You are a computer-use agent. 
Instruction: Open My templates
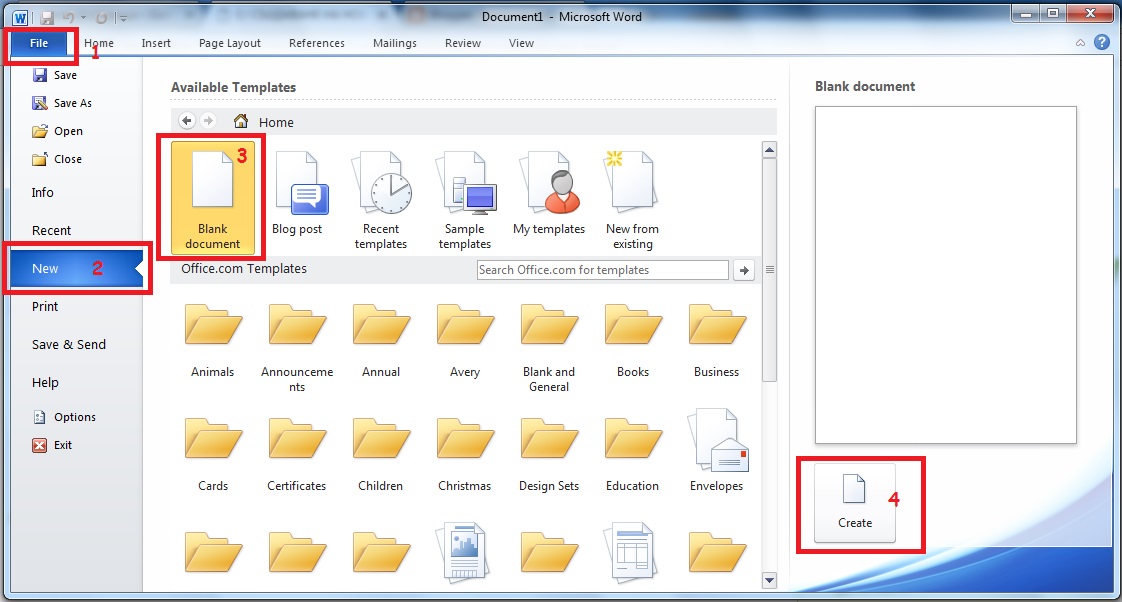(548, 190)
